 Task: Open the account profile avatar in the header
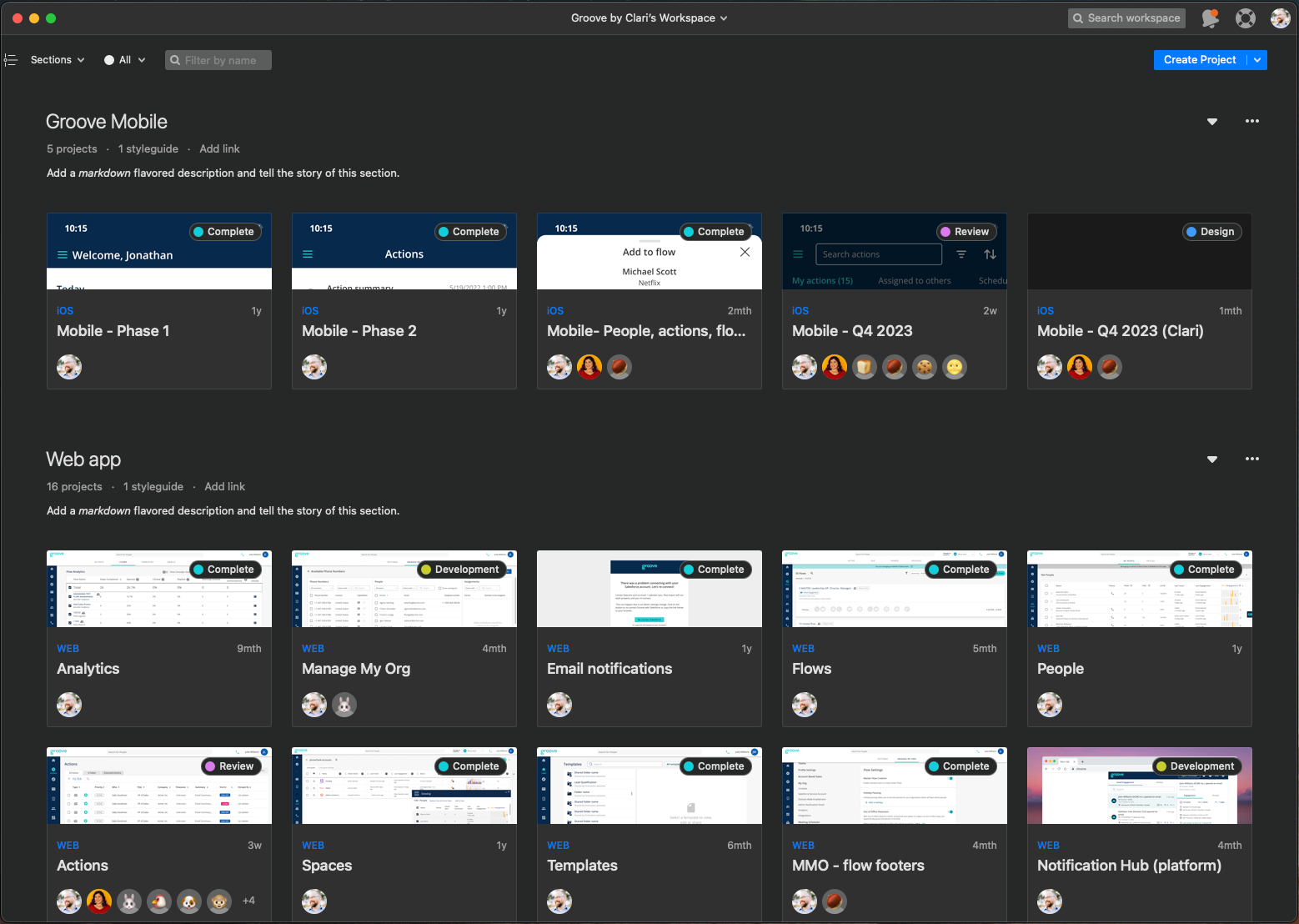[x=1281, y=18]
